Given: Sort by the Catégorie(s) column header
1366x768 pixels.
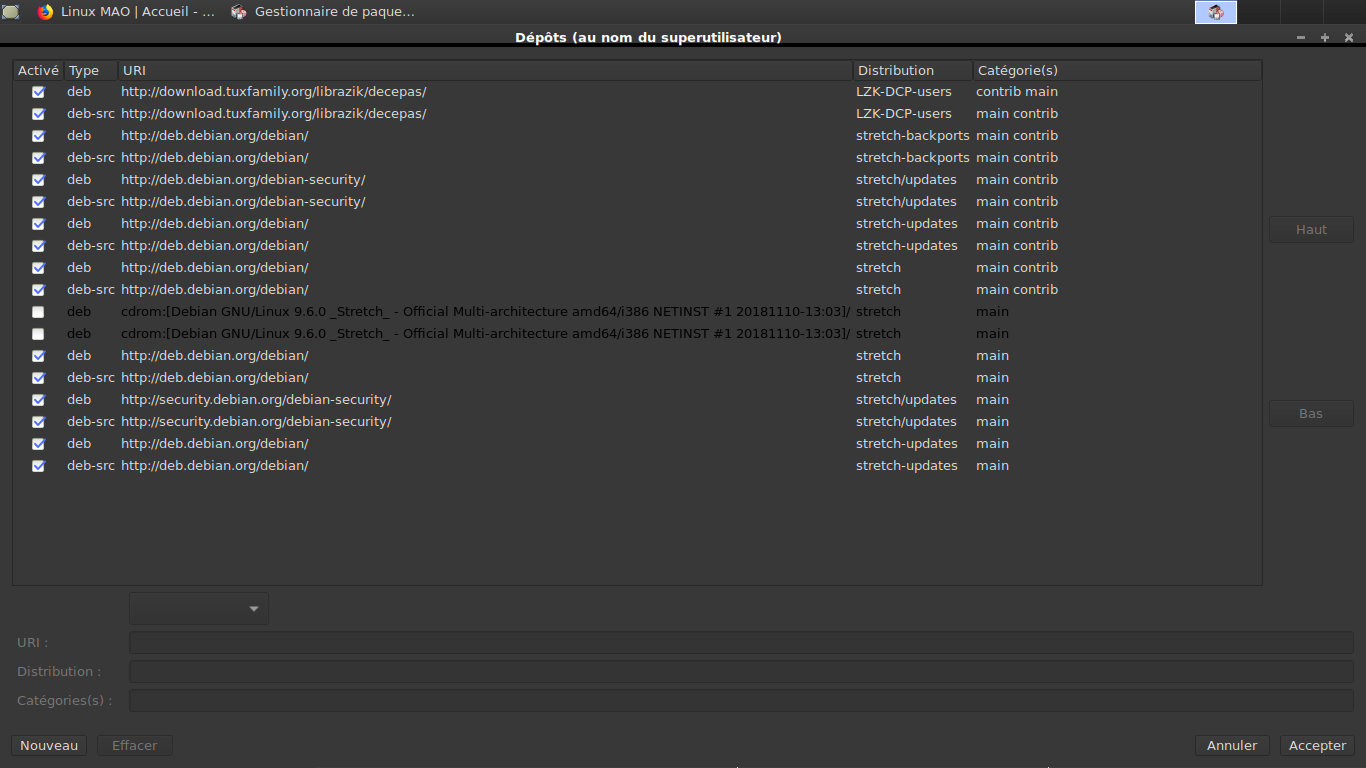Looking at the screenshot, I should [1116, 71].
